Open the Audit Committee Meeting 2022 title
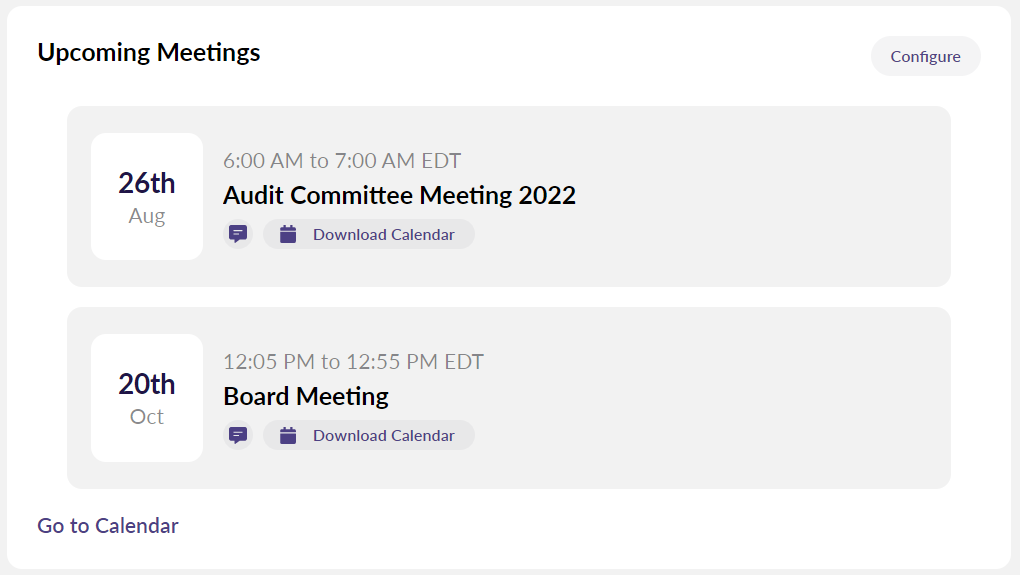1020x575 pixels. 399,195
